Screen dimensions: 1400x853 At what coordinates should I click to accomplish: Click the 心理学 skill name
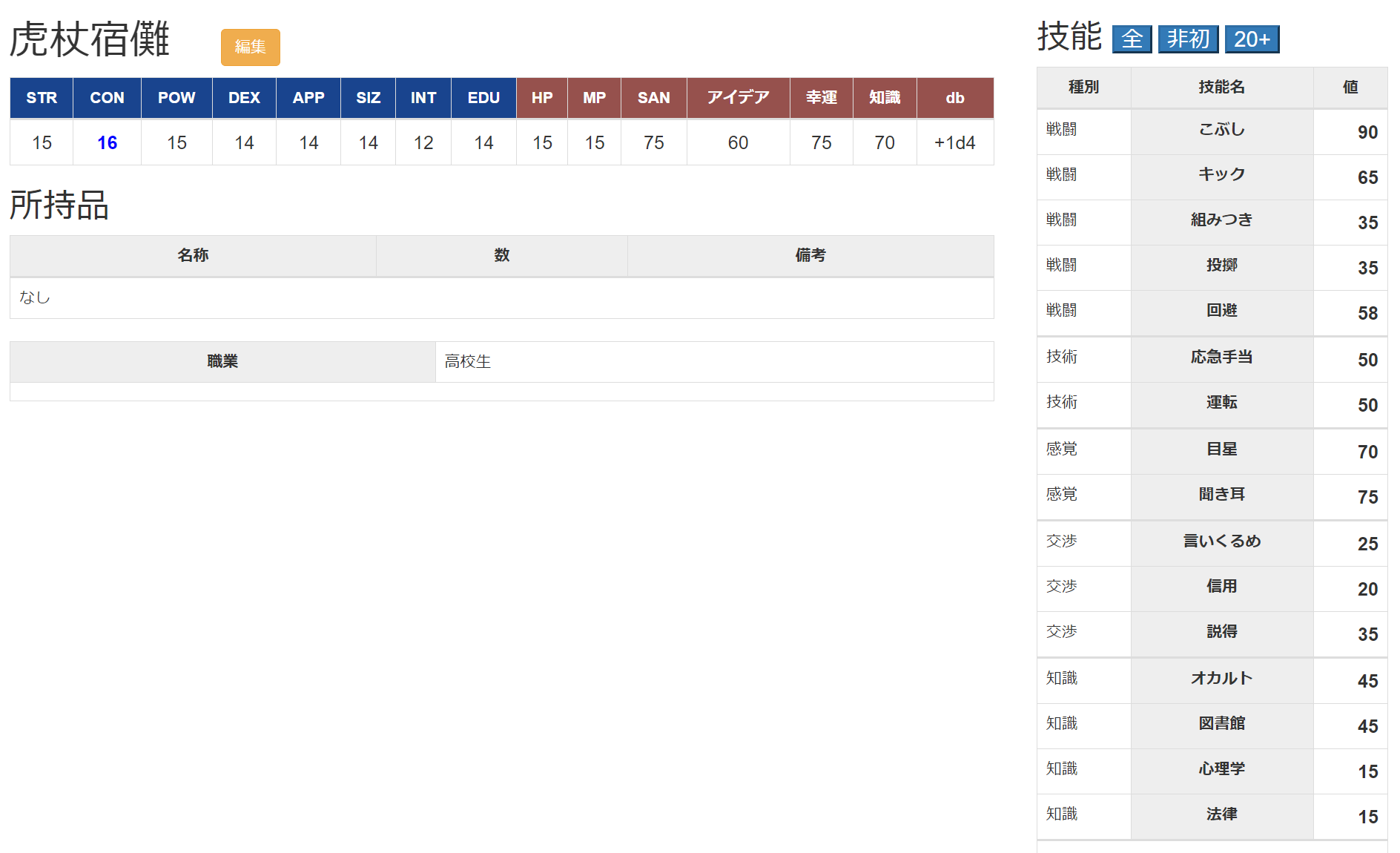pyautogui.click(x=1222, y=768)
